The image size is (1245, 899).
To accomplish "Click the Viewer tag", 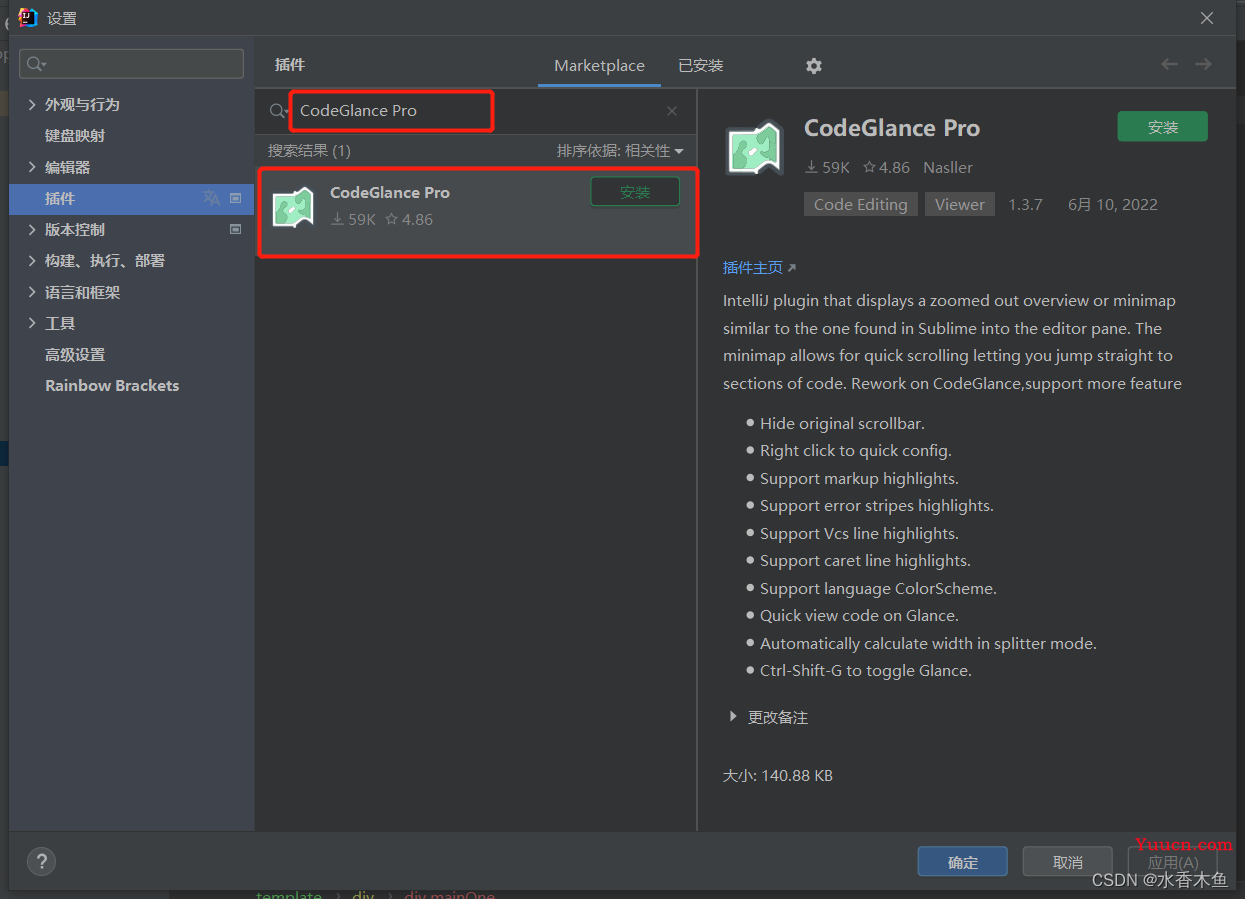I will point(960,204).
